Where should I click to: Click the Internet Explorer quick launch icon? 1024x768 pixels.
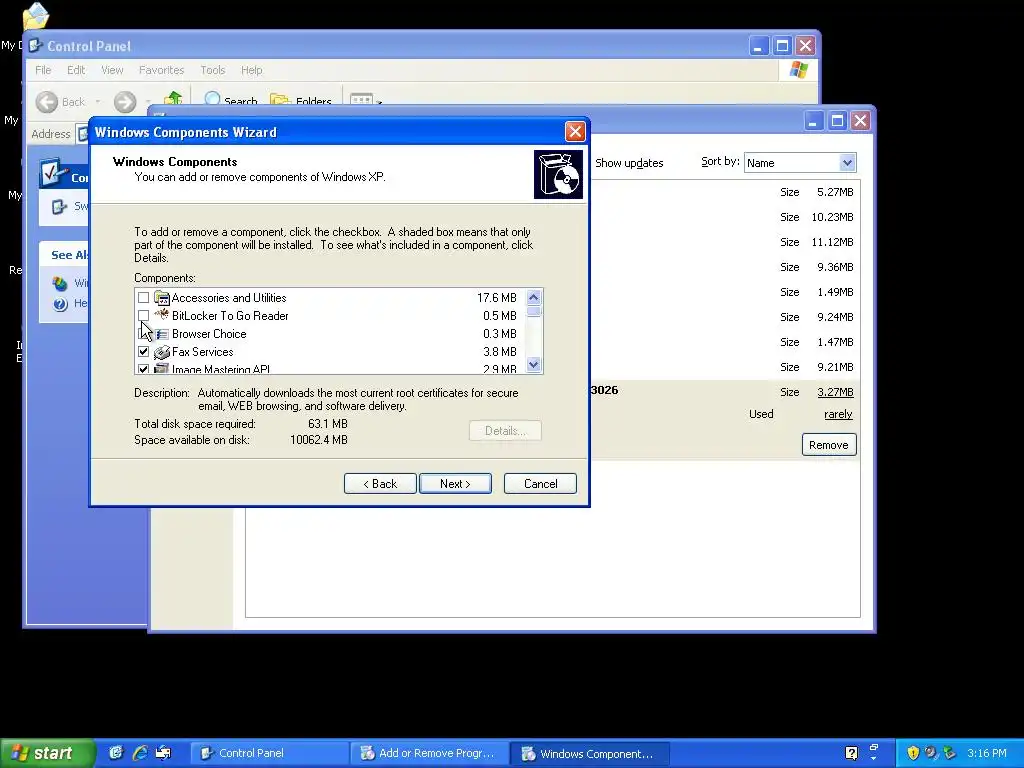(x=140, y=753)
